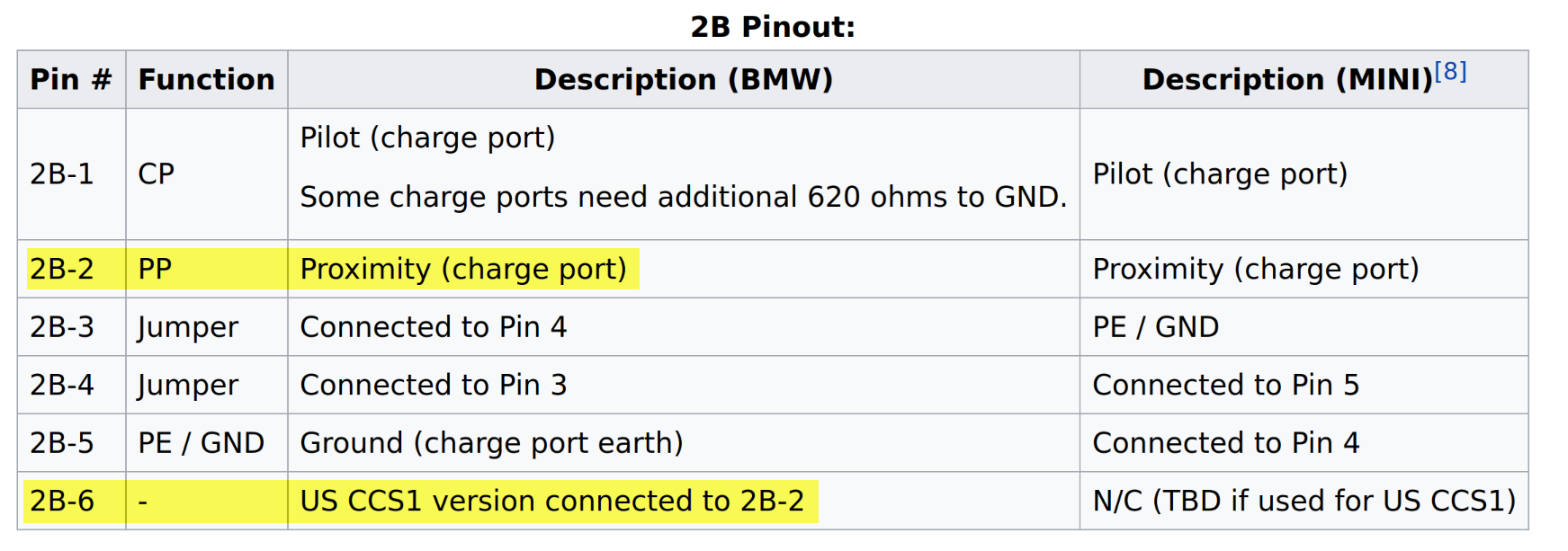Click the "N/C (TBD if used…)" cell
The image size is (1568, 551).
[x=1304, y=501]
